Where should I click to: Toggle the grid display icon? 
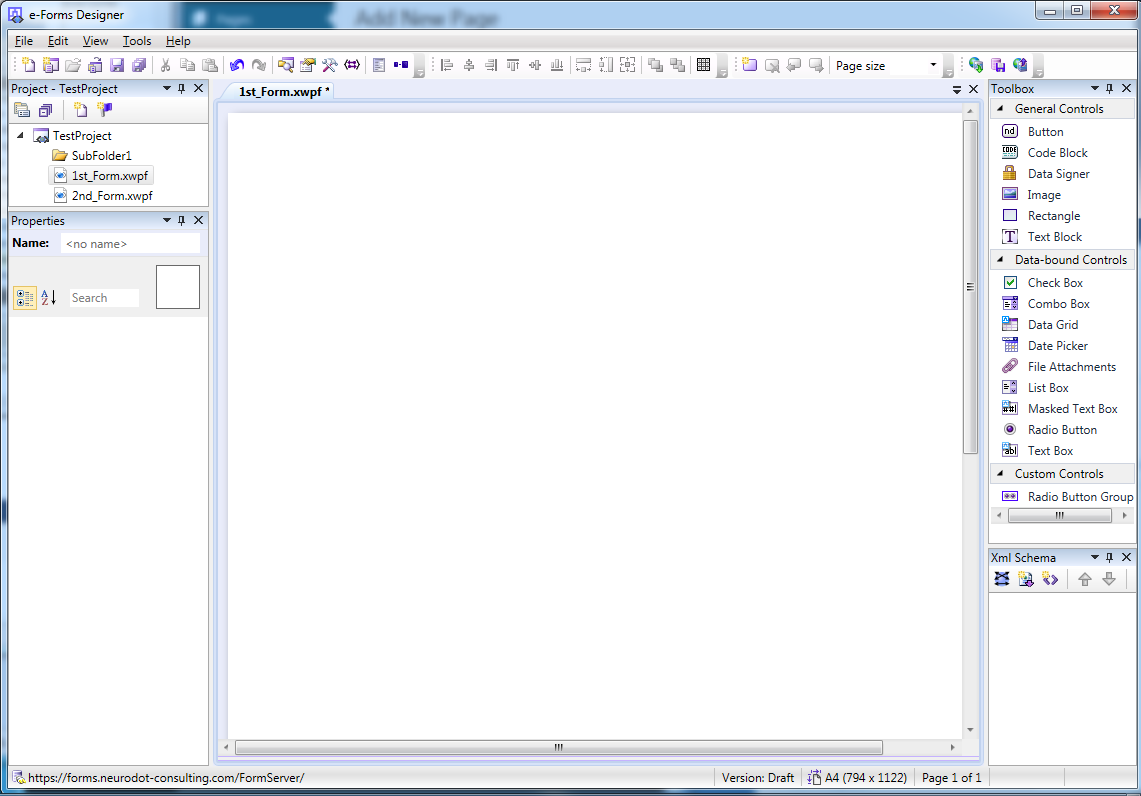703,65
